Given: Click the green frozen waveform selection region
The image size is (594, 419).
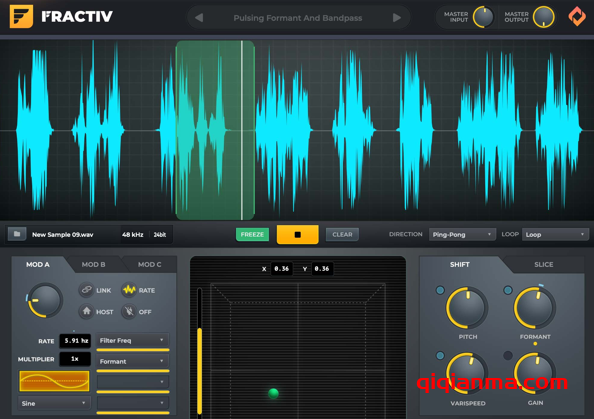Looking at the screenshot, I should click(215, 130).
